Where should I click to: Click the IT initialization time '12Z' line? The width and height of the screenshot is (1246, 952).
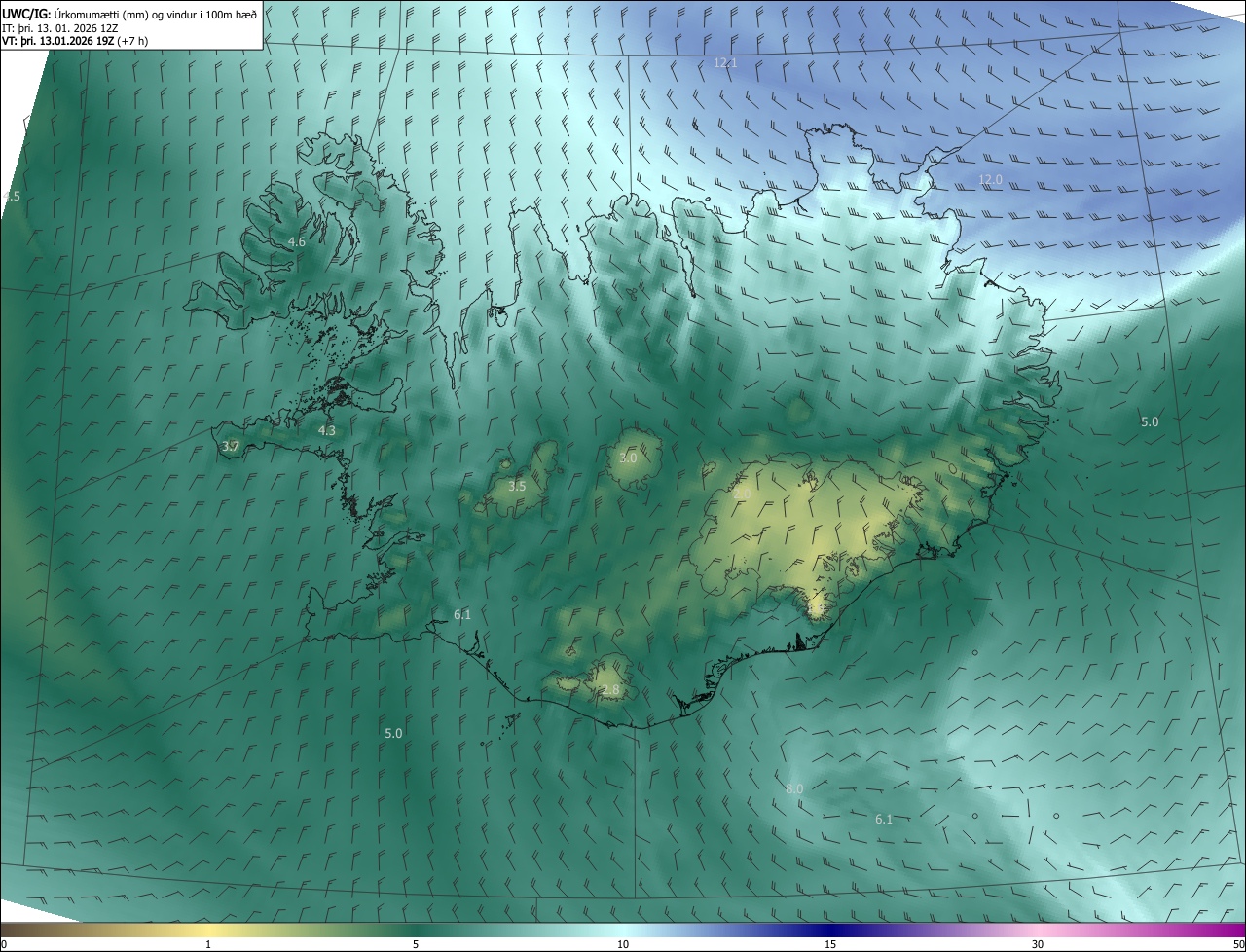tap(60, 28)
